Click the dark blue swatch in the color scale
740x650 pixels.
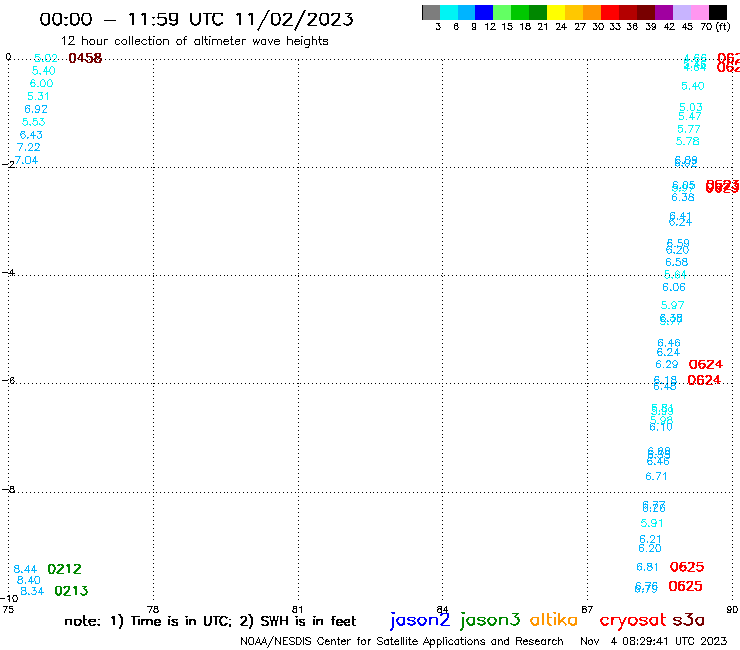click(484, 13)
